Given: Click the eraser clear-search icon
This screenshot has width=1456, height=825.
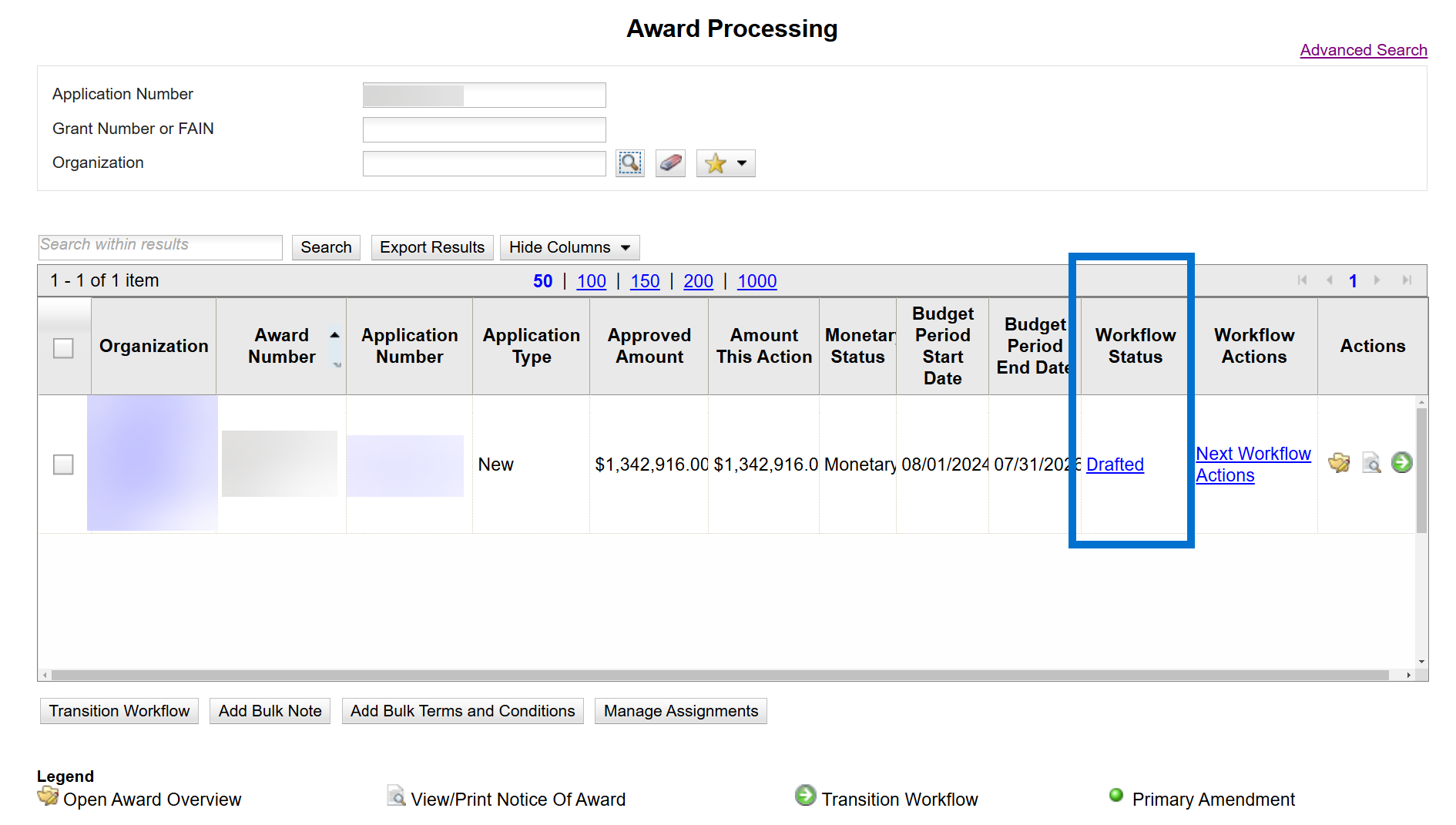Looking at the screenshot, I should [x=670, y=163].
